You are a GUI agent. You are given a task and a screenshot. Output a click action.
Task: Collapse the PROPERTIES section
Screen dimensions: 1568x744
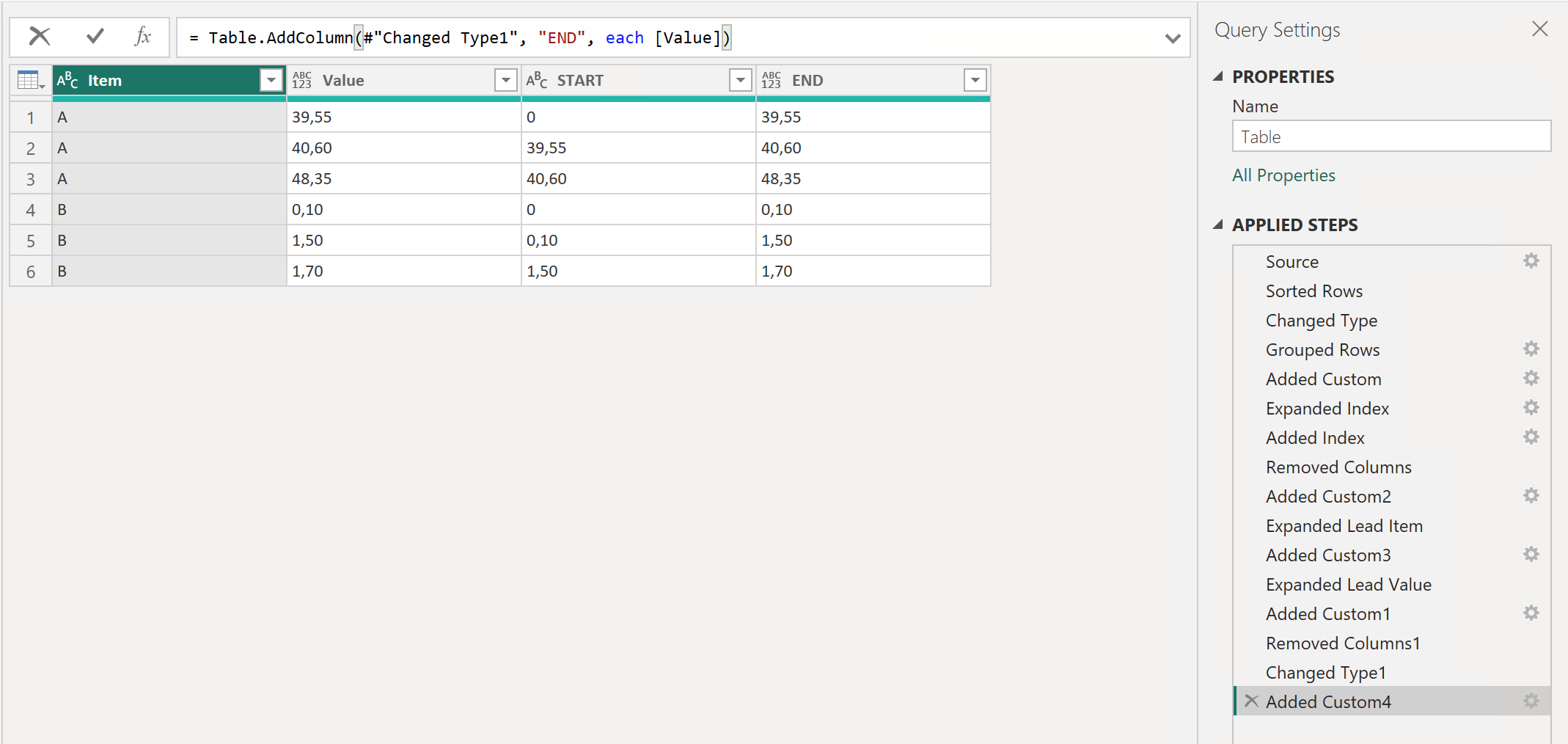click(x=1218, y=76)
